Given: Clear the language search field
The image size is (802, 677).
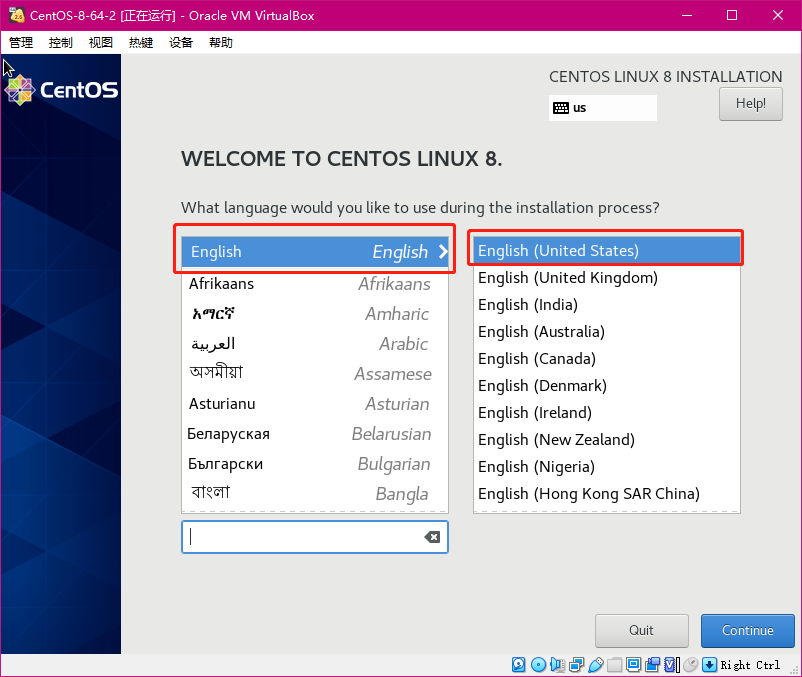Looking at the screenshot, I should [x=432, y=537].
